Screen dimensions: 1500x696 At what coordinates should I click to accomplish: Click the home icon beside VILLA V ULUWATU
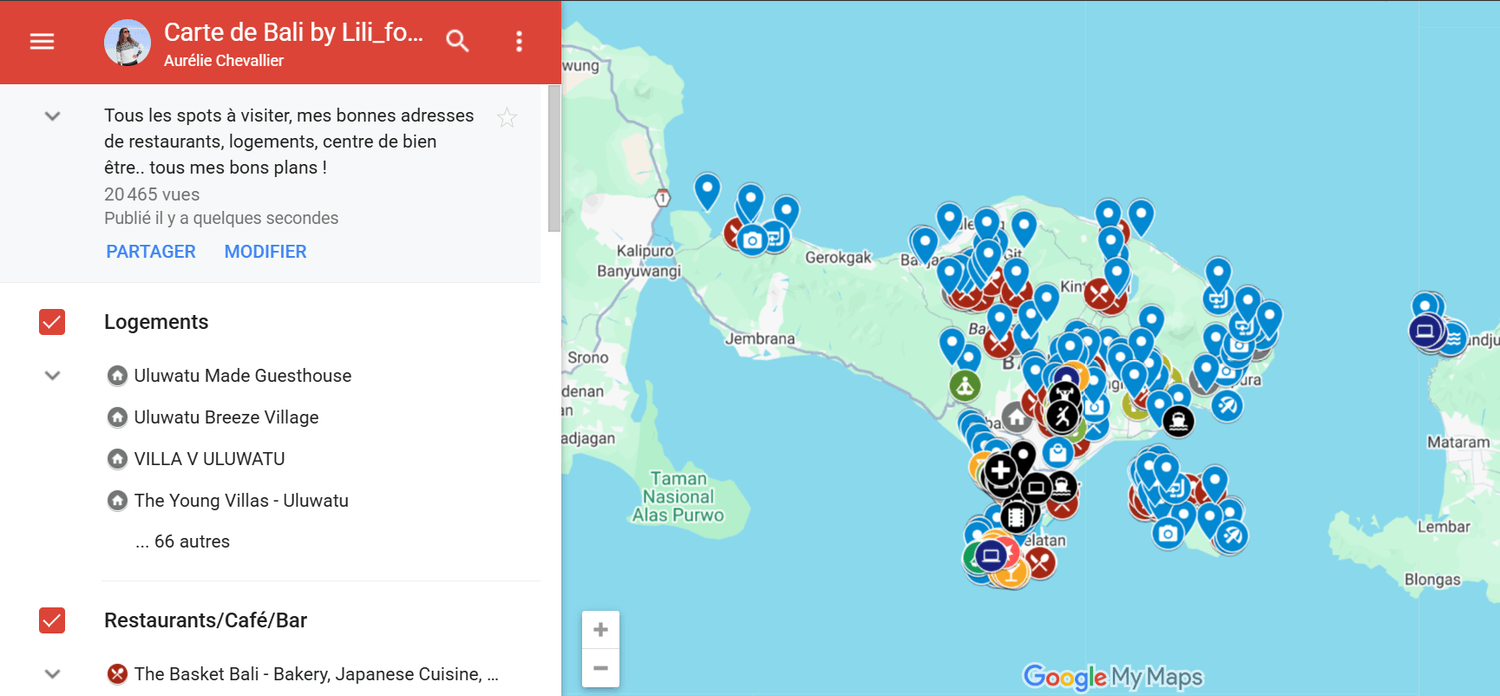[117, 459]
